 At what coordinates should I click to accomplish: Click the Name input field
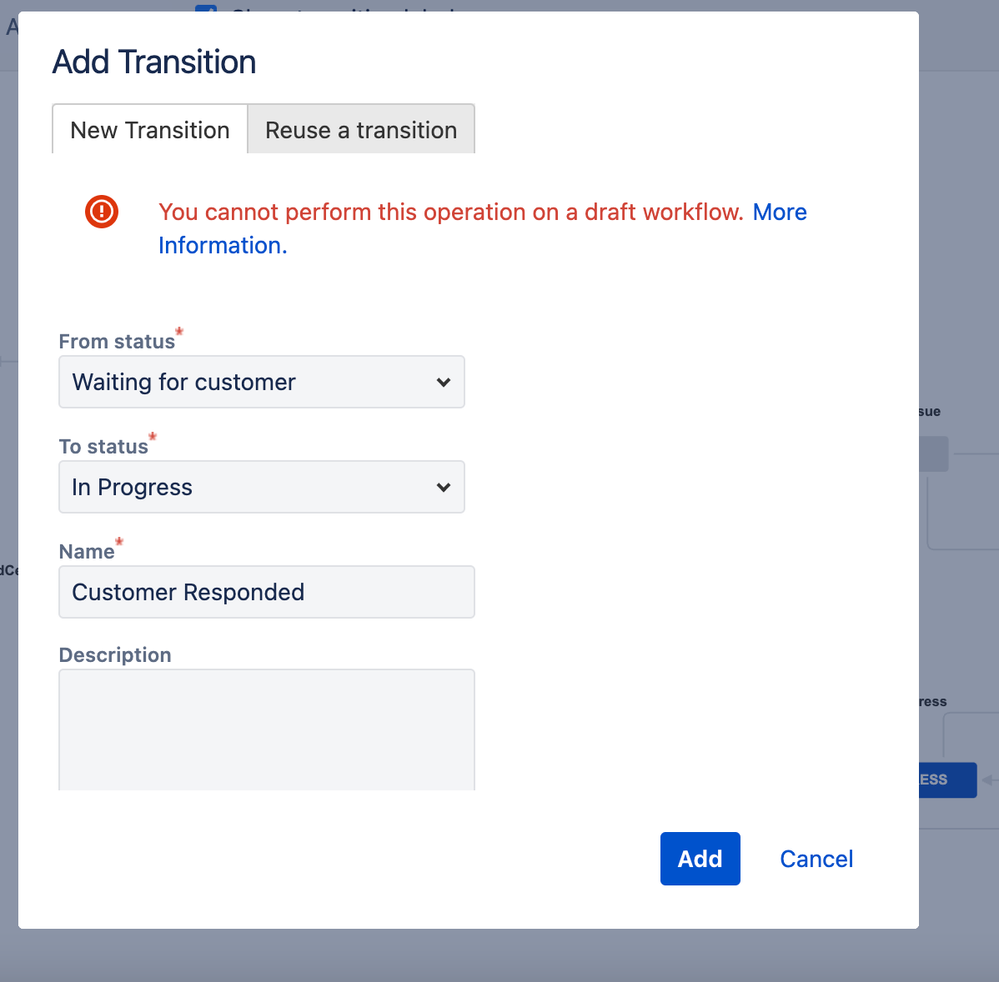point(267,592)
